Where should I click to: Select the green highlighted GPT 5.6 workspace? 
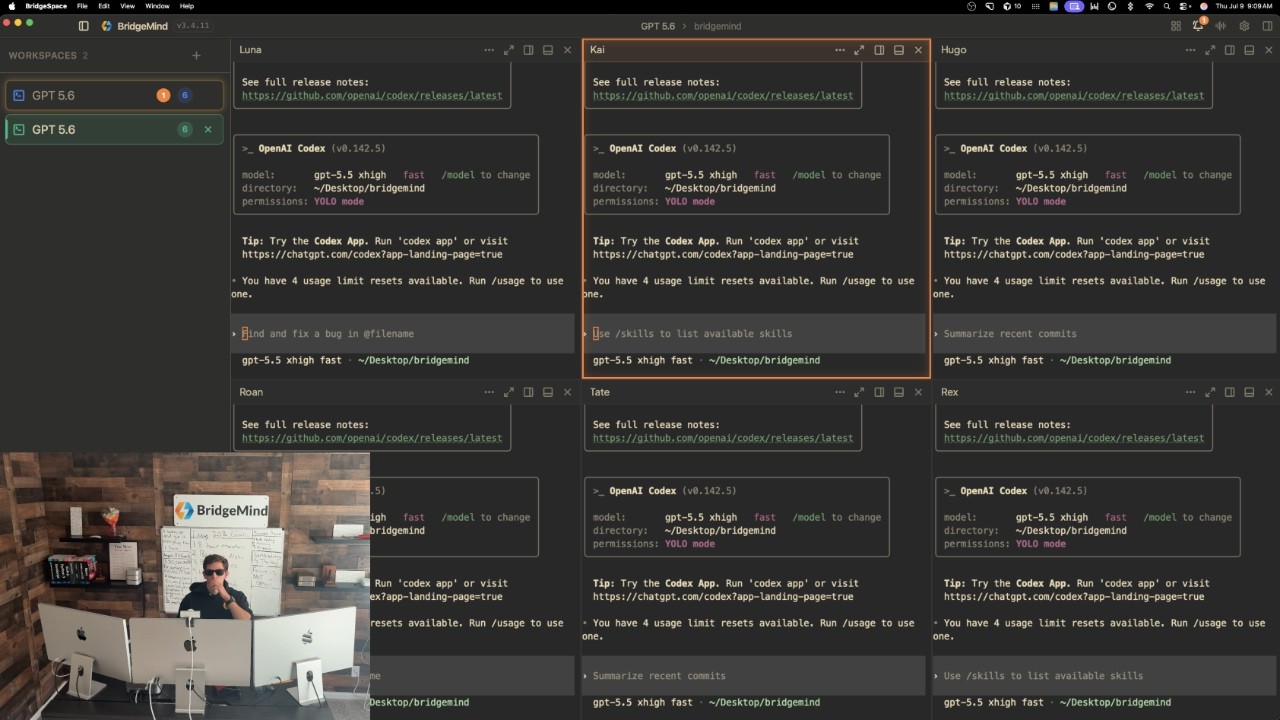[x=114, y=129]
